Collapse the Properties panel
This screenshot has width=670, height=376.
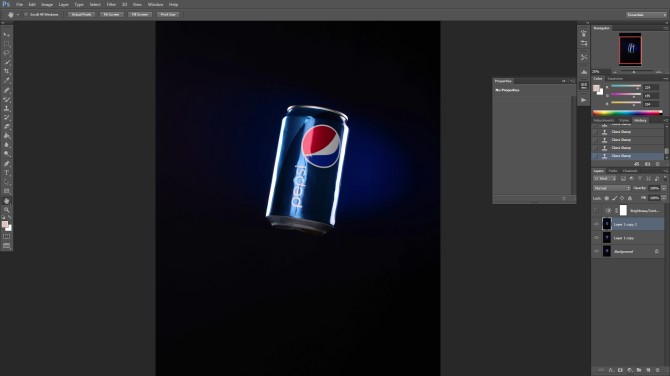564,81
